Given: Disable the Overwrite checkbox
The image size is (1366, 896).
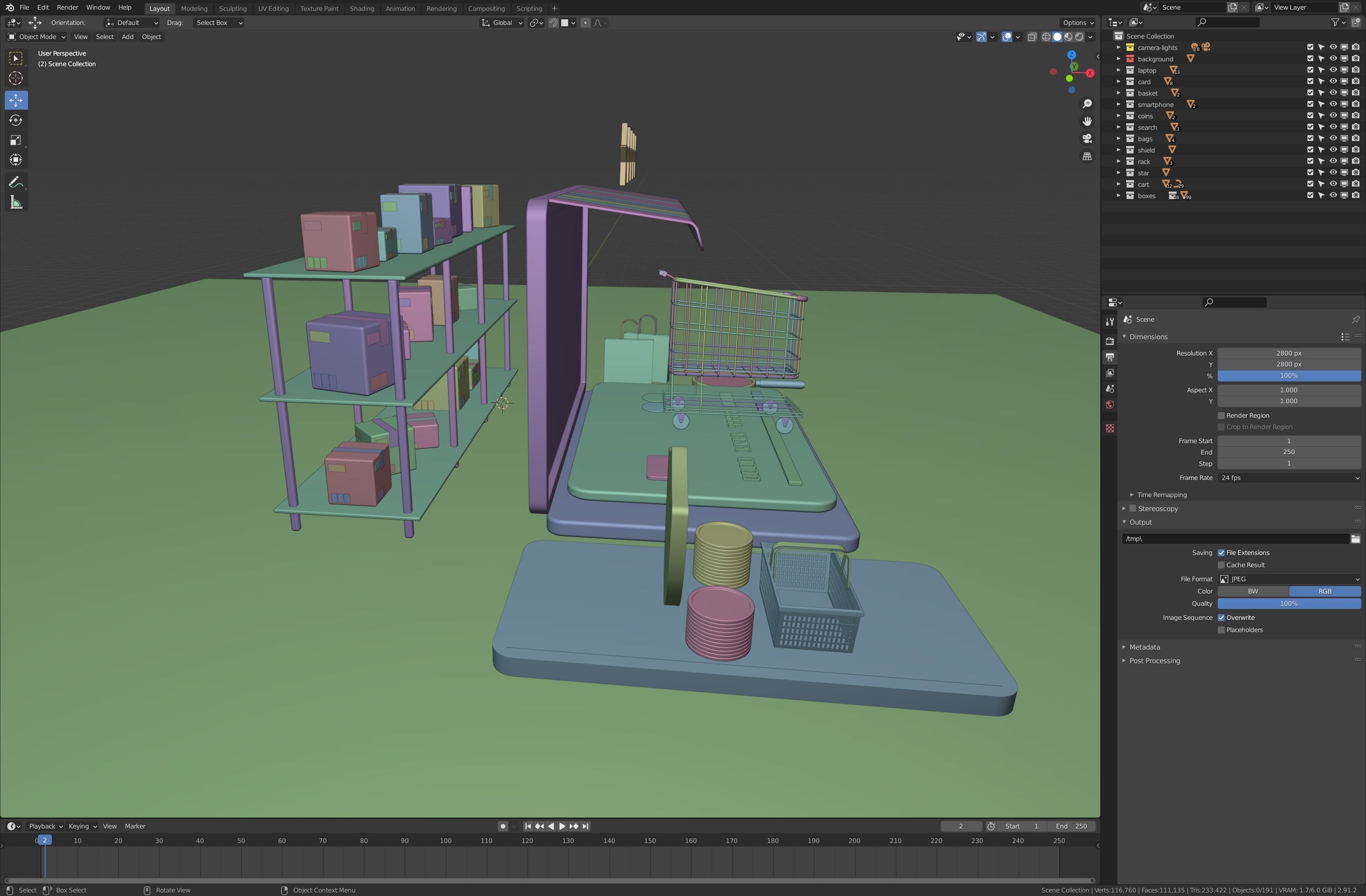Looking at the screenshot, I should [1221, 618].
